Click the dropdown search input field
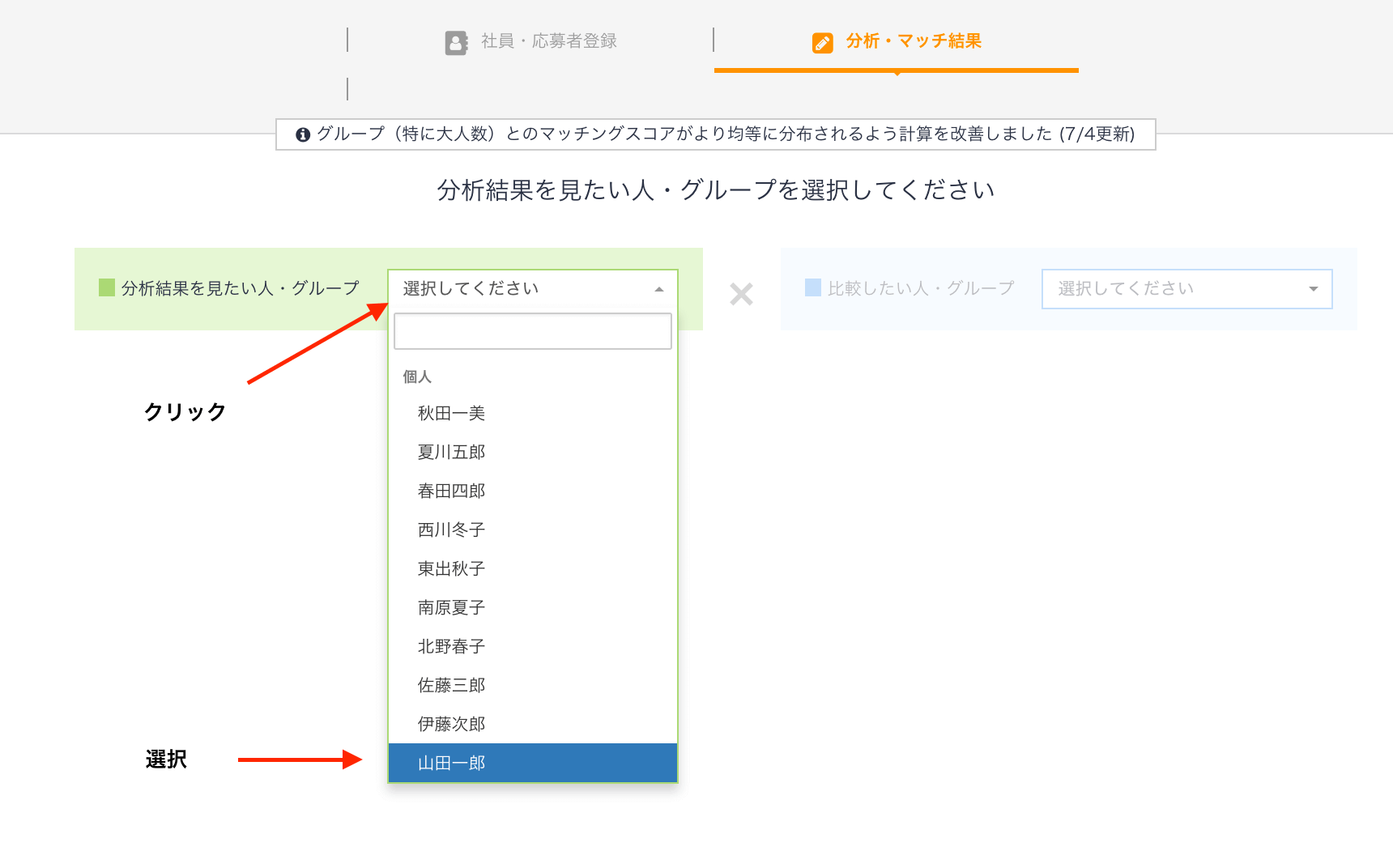Viewport: 1393px width, 868px height. 532,331
